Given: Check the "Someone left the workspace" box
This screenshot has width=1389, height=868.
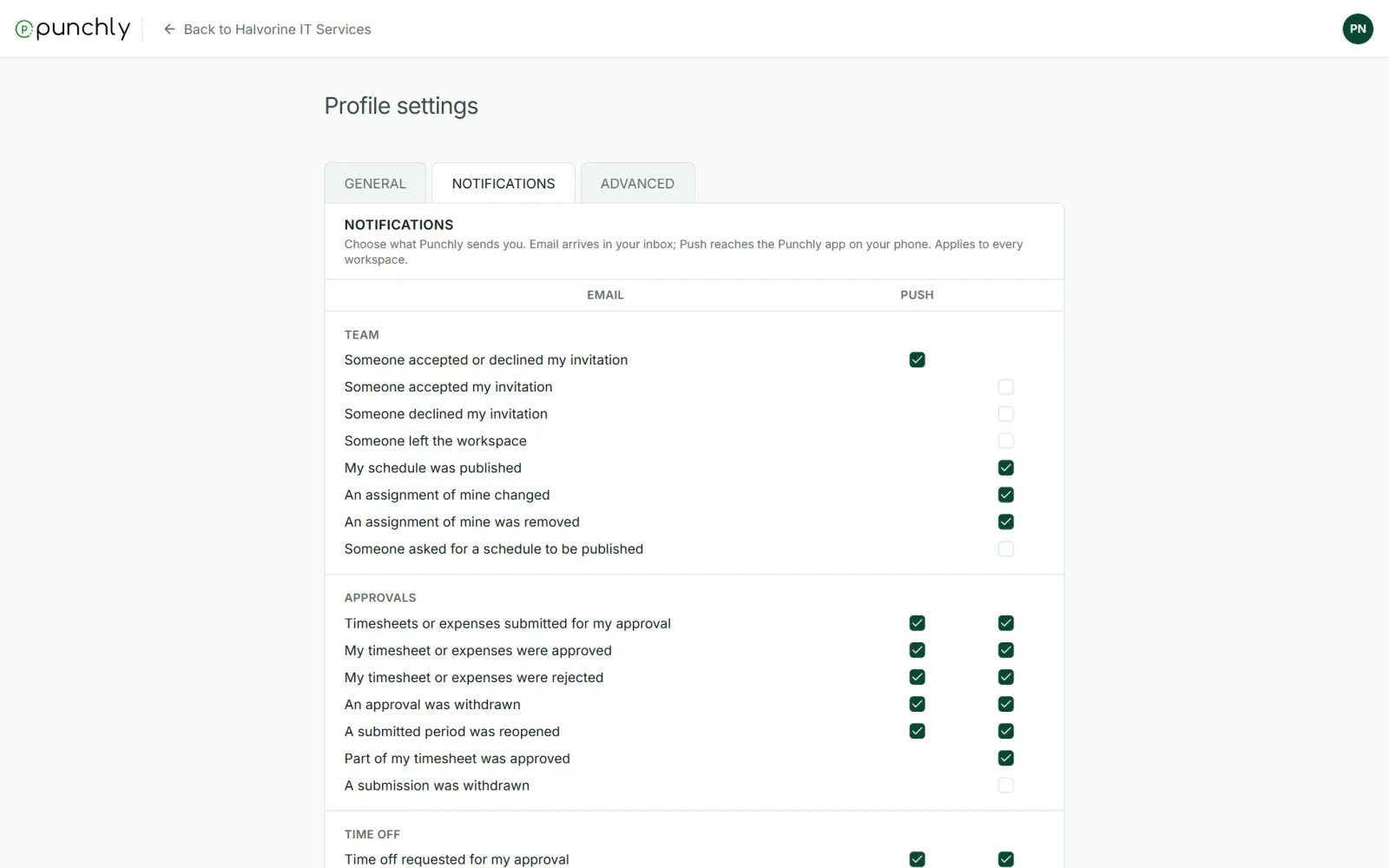Looking at the screenshot, I should click(1005, 440).
